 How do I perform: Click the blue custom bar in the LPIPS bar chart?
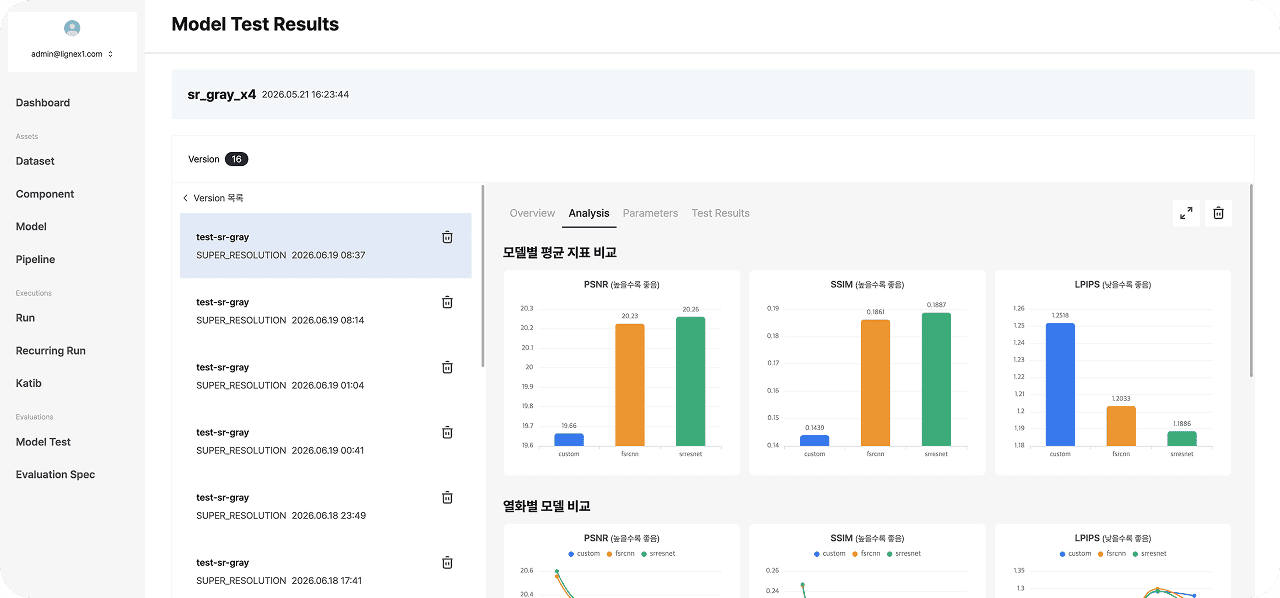1060,384
